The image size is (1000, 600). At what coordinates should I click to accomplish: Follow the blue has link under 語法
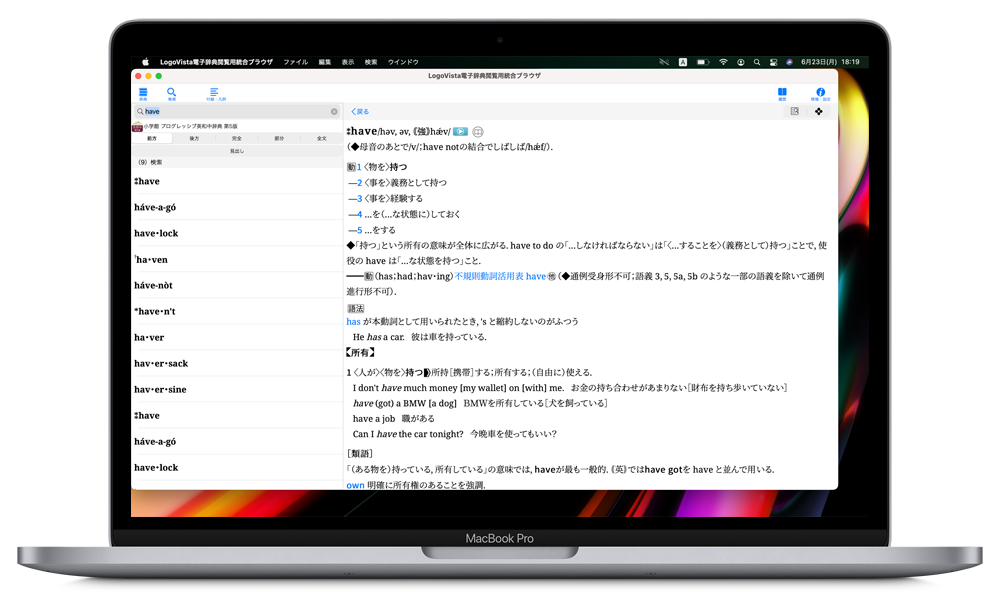tap(353, 322)
